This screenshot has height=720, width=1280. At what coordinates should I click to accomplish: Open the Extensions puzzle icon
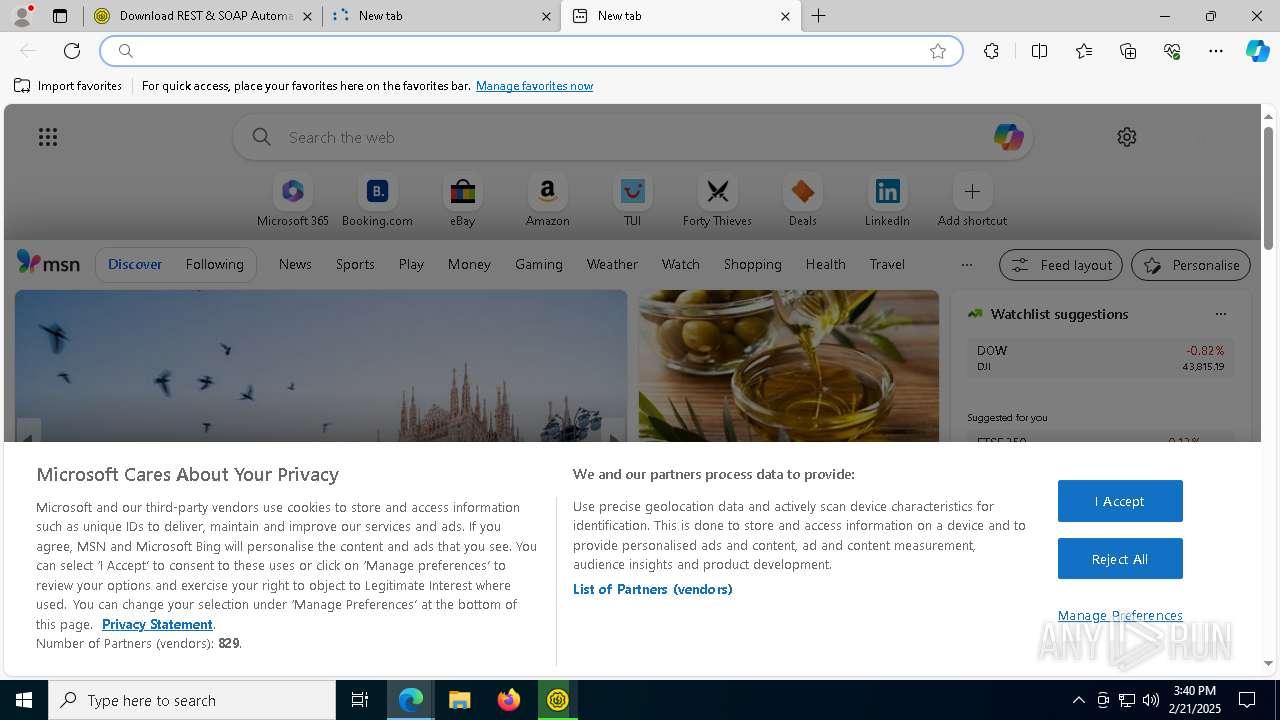pyautogui.click(x=991, y=51)
